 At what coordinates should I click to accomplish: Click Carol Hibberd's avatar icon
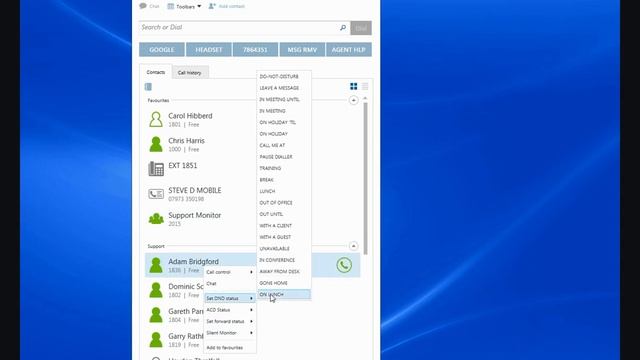156,119
